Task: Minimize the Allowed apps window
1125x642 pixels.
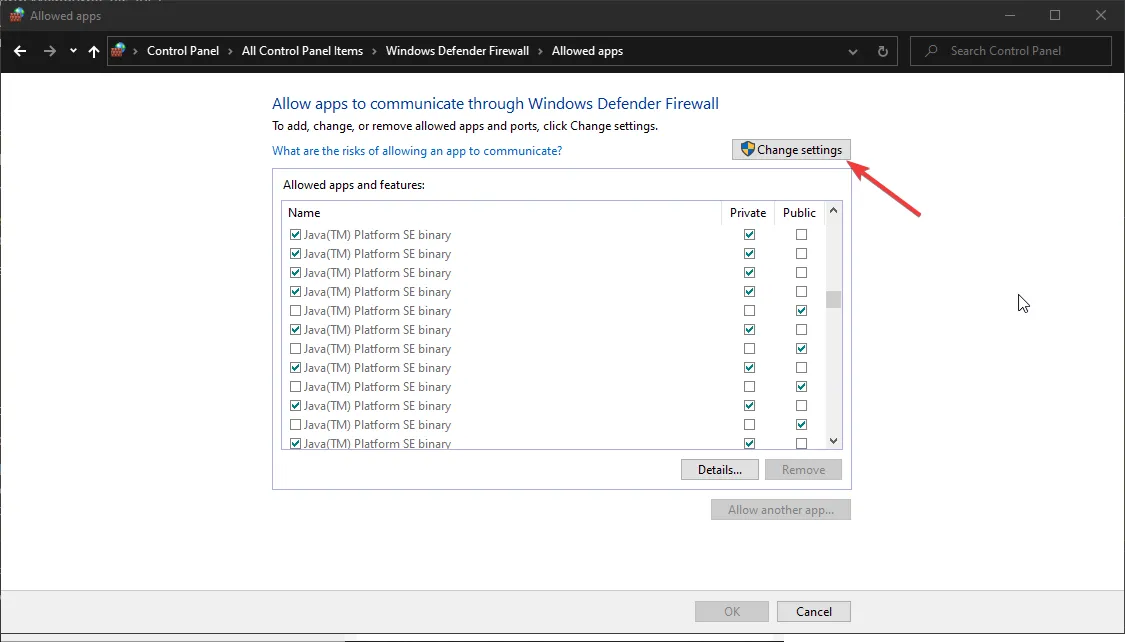Action: (1009, 15)
